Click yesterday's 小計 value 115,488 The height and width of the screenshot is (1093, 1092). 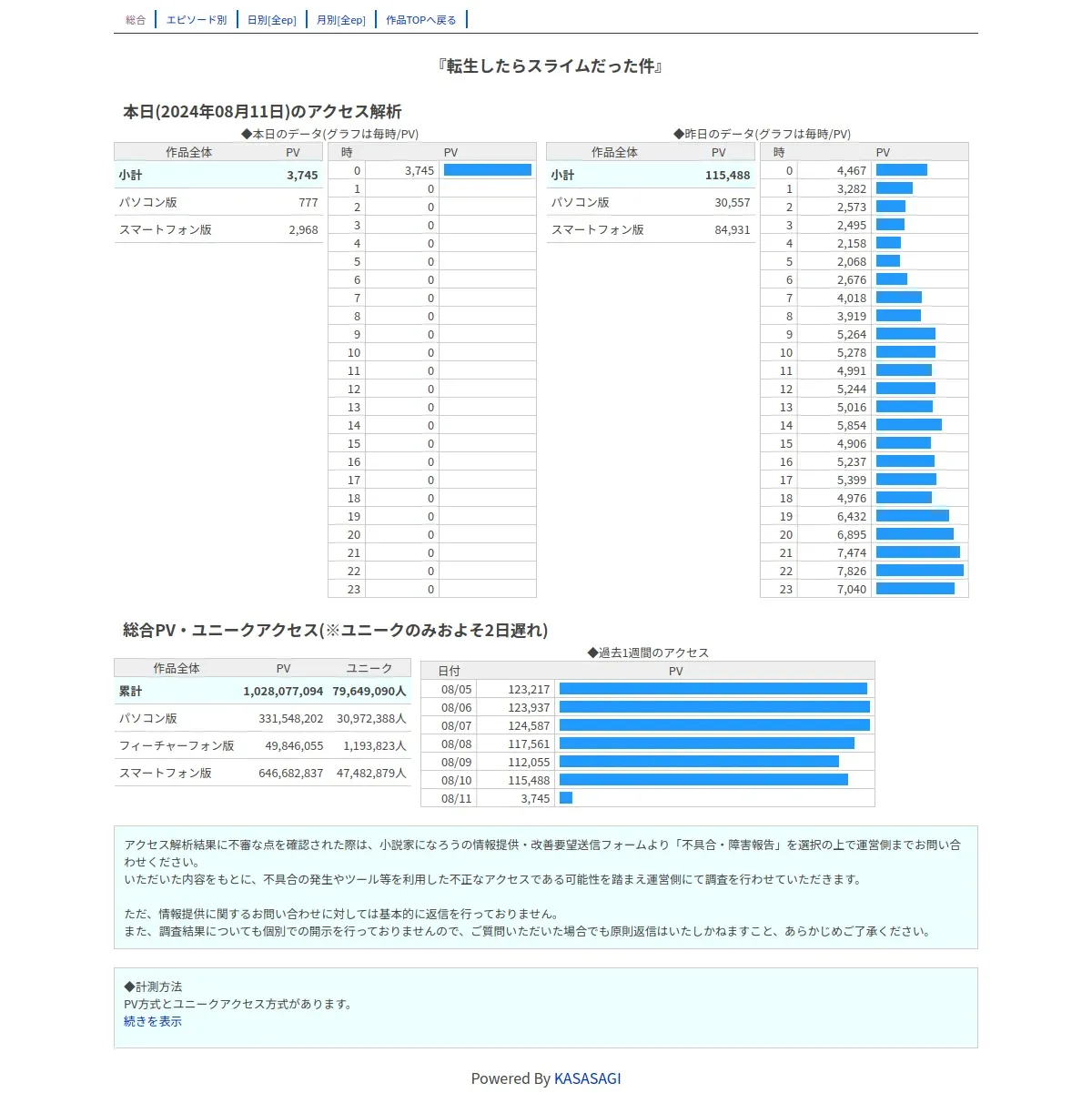coord(727,175)
